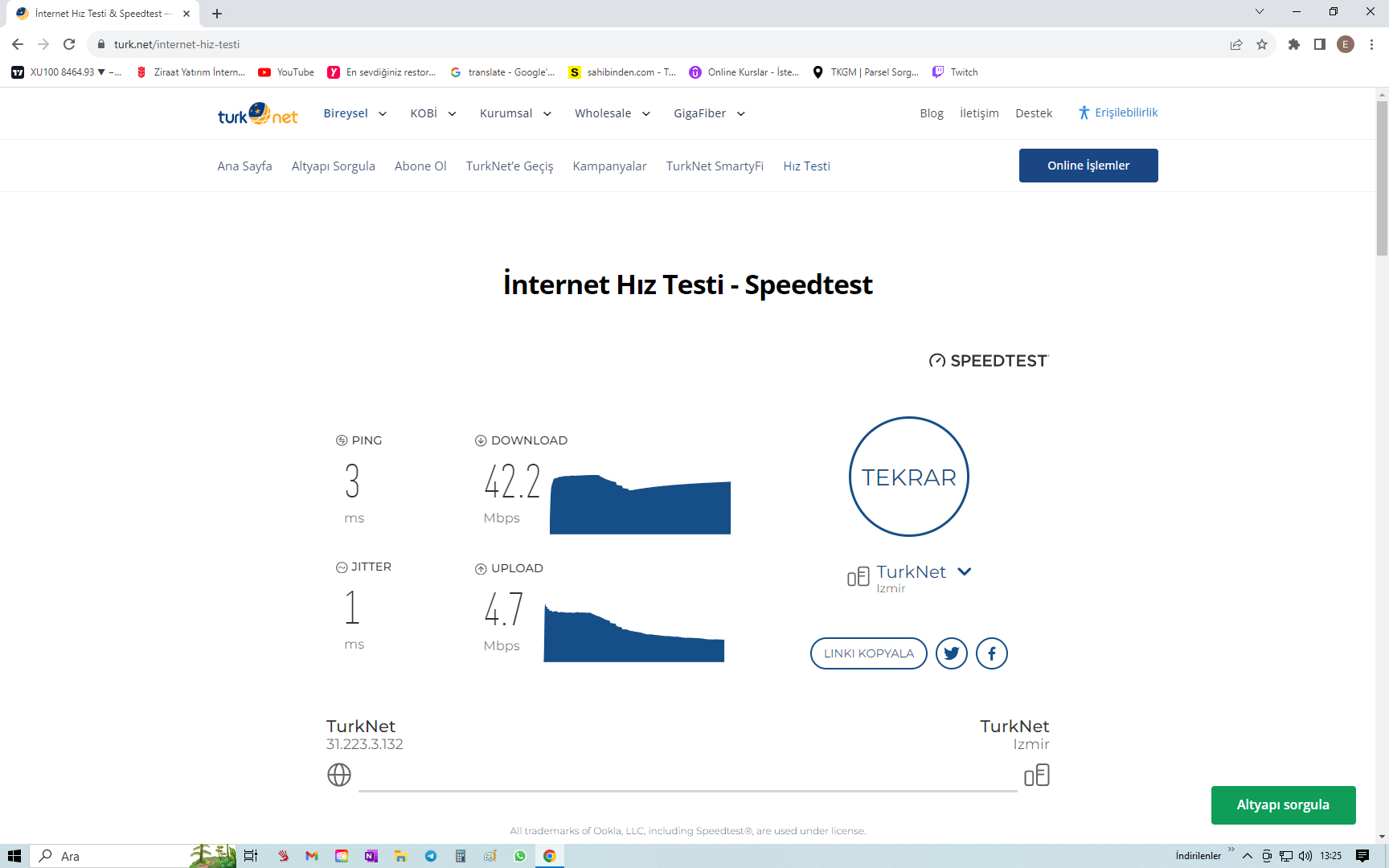Expand the Kurumsal menu
Viewport: 1389px width, 868px height.
[516, 113]
